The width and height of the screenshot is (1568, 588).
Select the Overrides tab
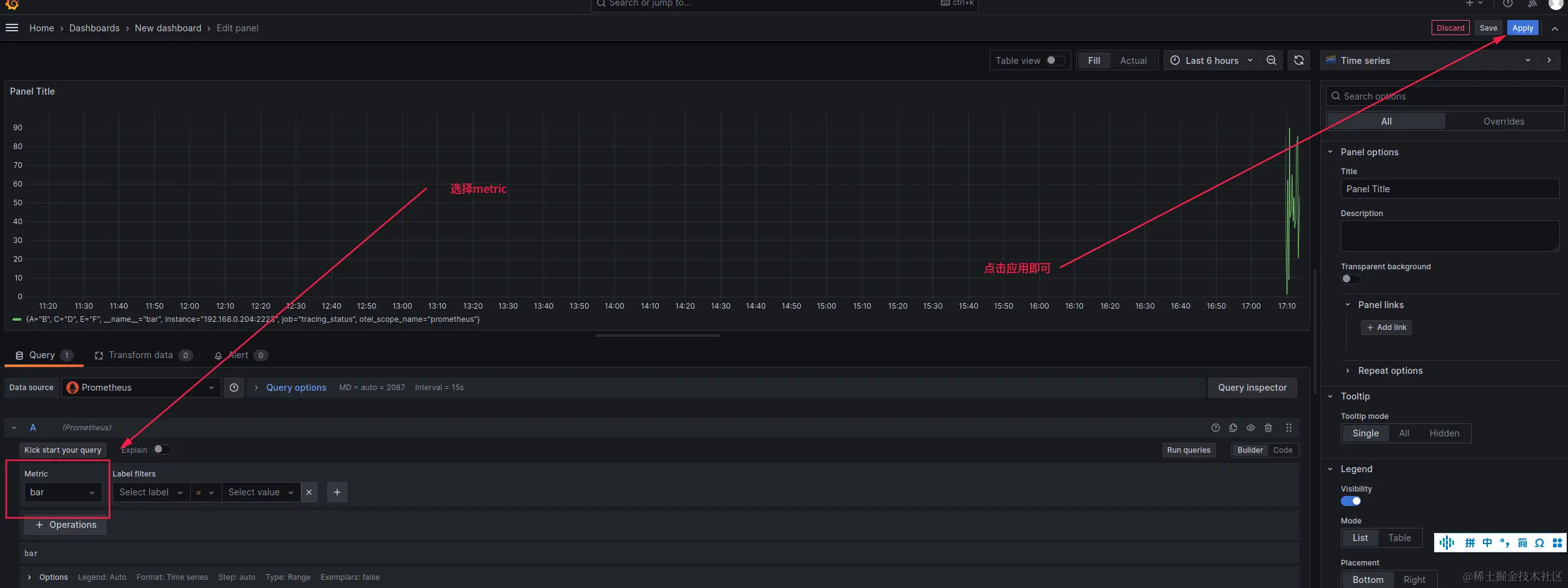tap(1504, 121)
